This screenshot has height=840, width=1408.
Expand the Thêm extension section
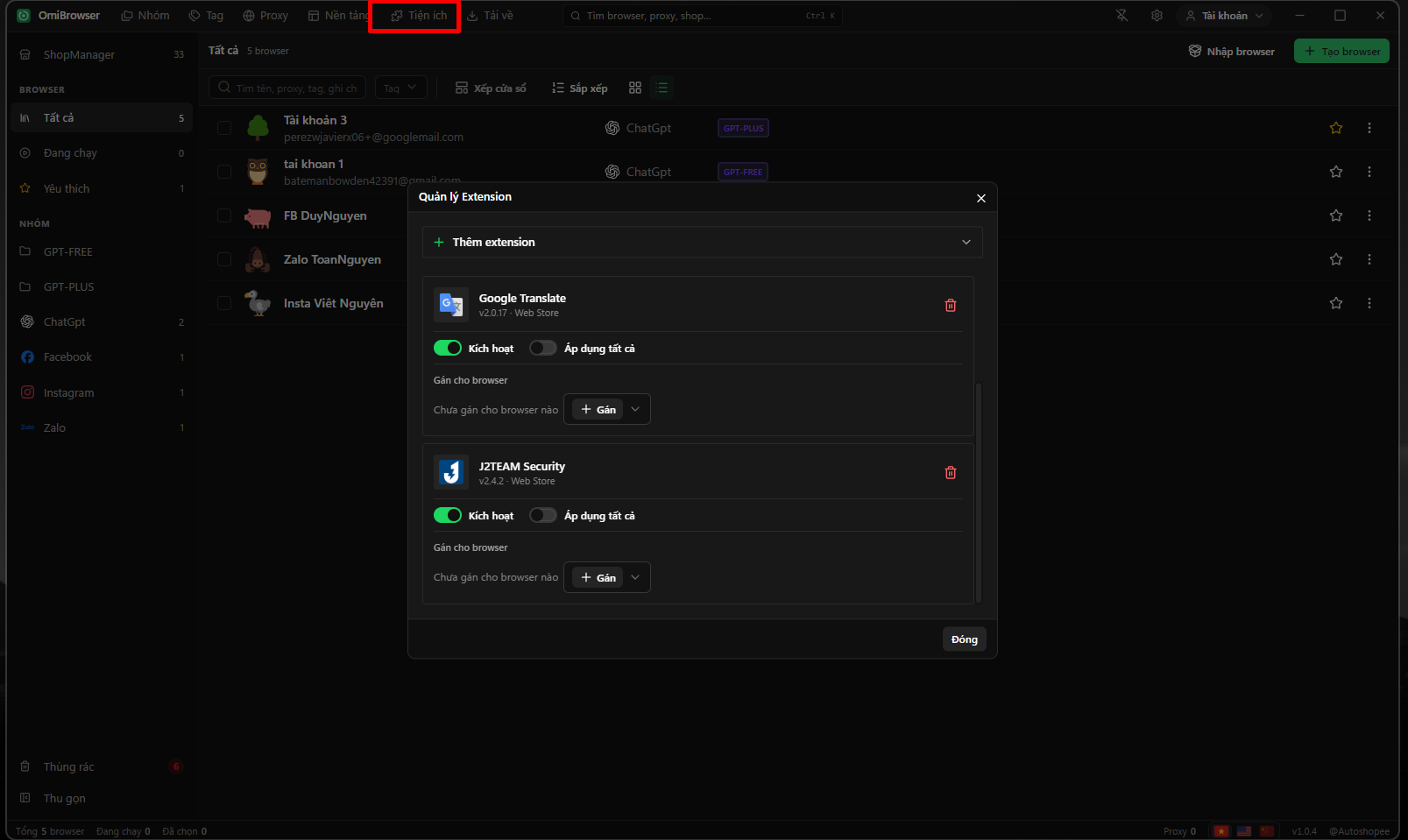point(702,242)
